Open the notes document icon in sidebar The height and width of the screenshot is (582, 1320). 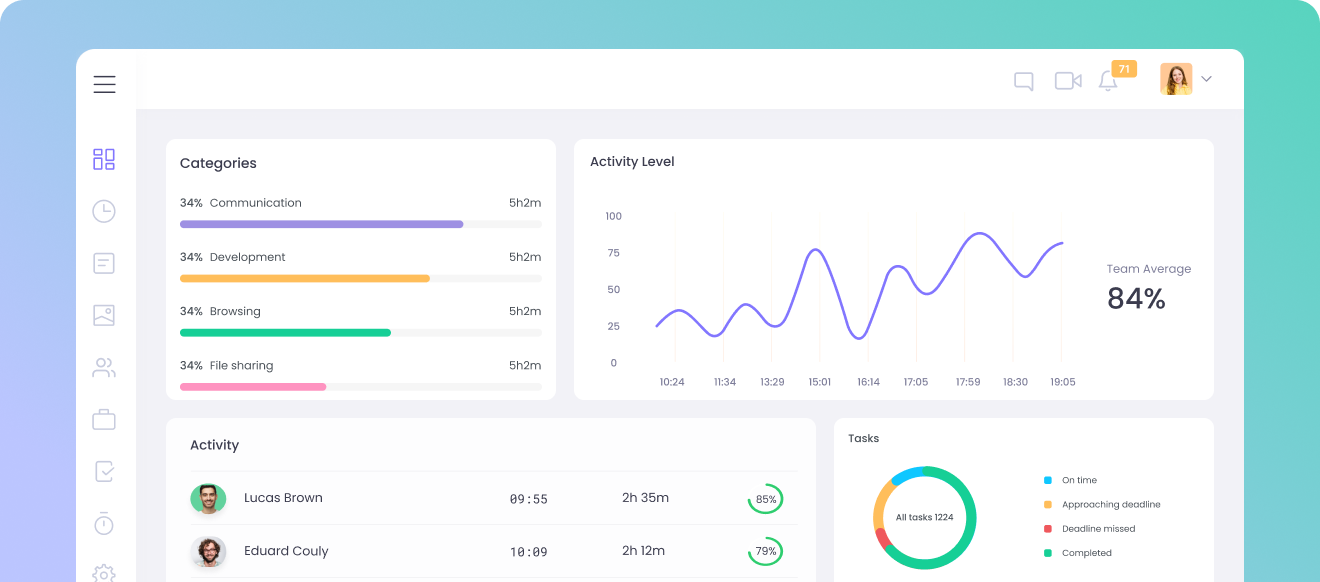[104, 263]
